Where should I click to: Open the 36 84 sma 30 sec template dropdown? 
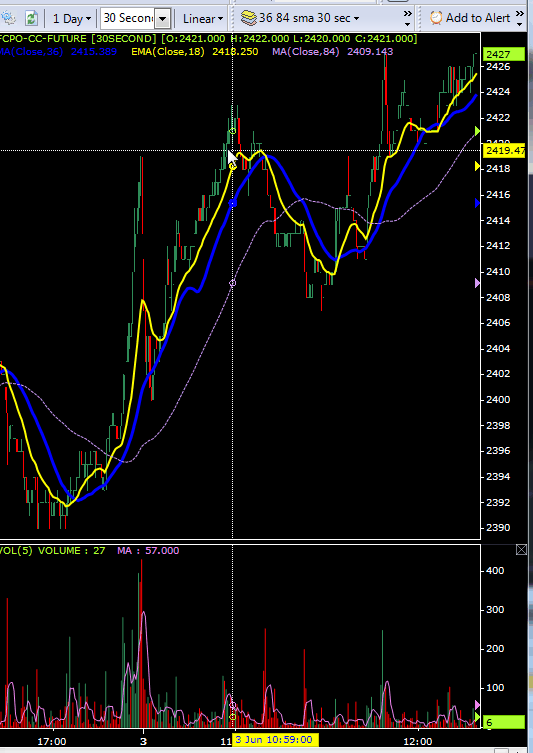[x=300, y=18]
